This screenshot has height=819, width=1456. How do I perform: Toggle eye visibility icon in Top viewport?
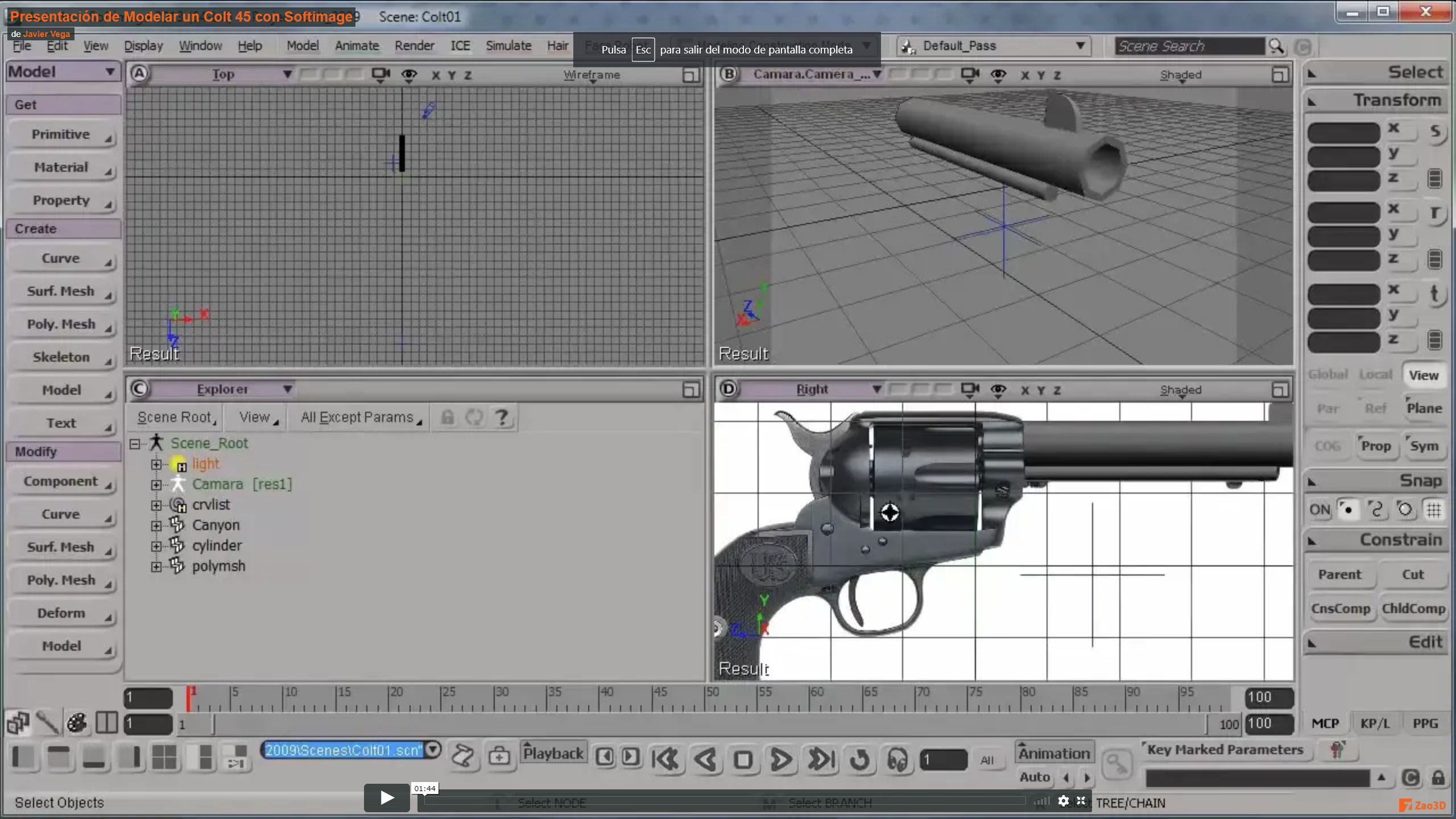409,75
